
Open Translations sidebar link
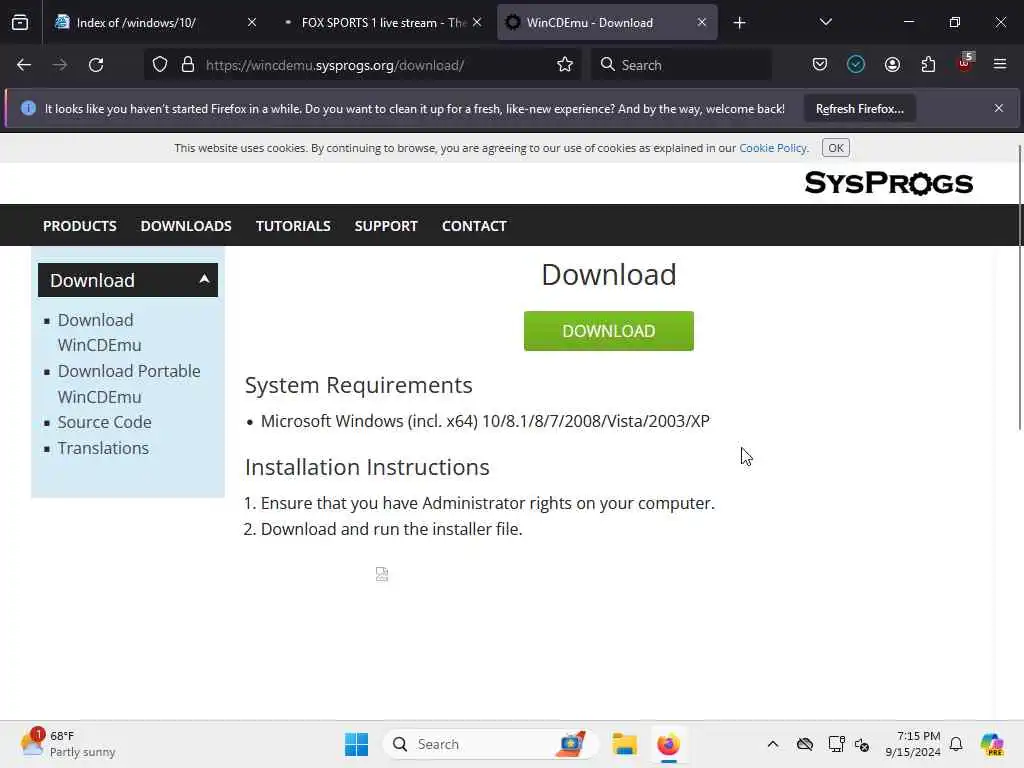point(103,449)
